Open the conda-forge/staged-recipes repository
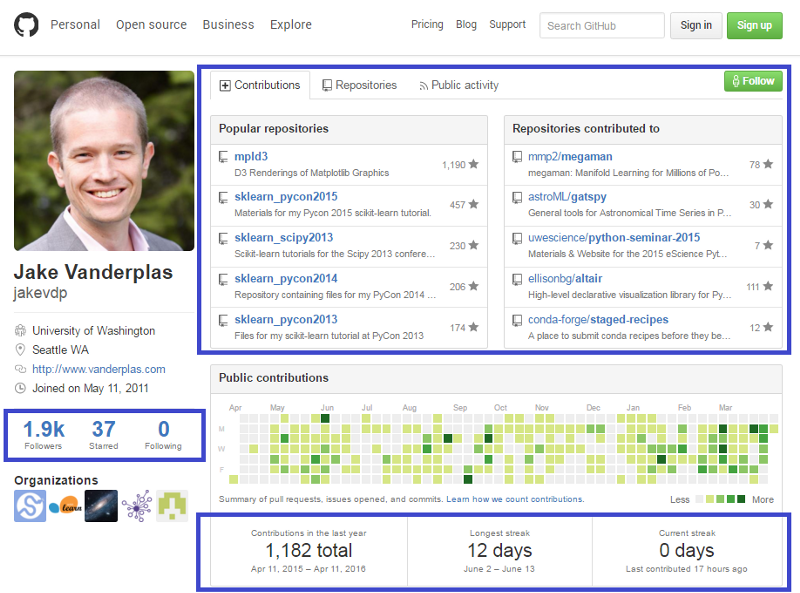The width and height of the screenshot is (800, 593). (598, 319)
